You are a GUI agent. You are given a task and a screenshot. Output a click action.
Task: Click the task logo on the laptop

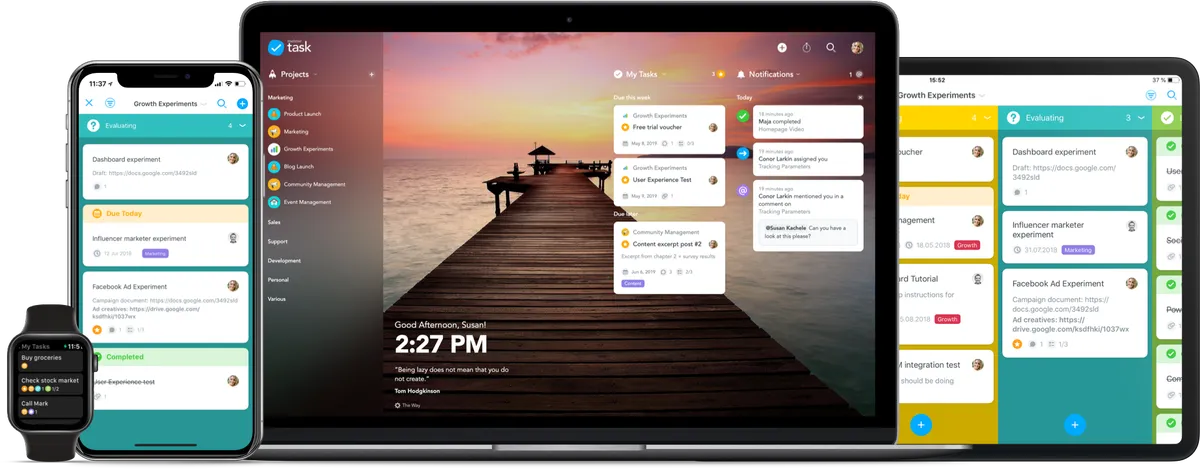pyautogui.click(x=291, y=47)
